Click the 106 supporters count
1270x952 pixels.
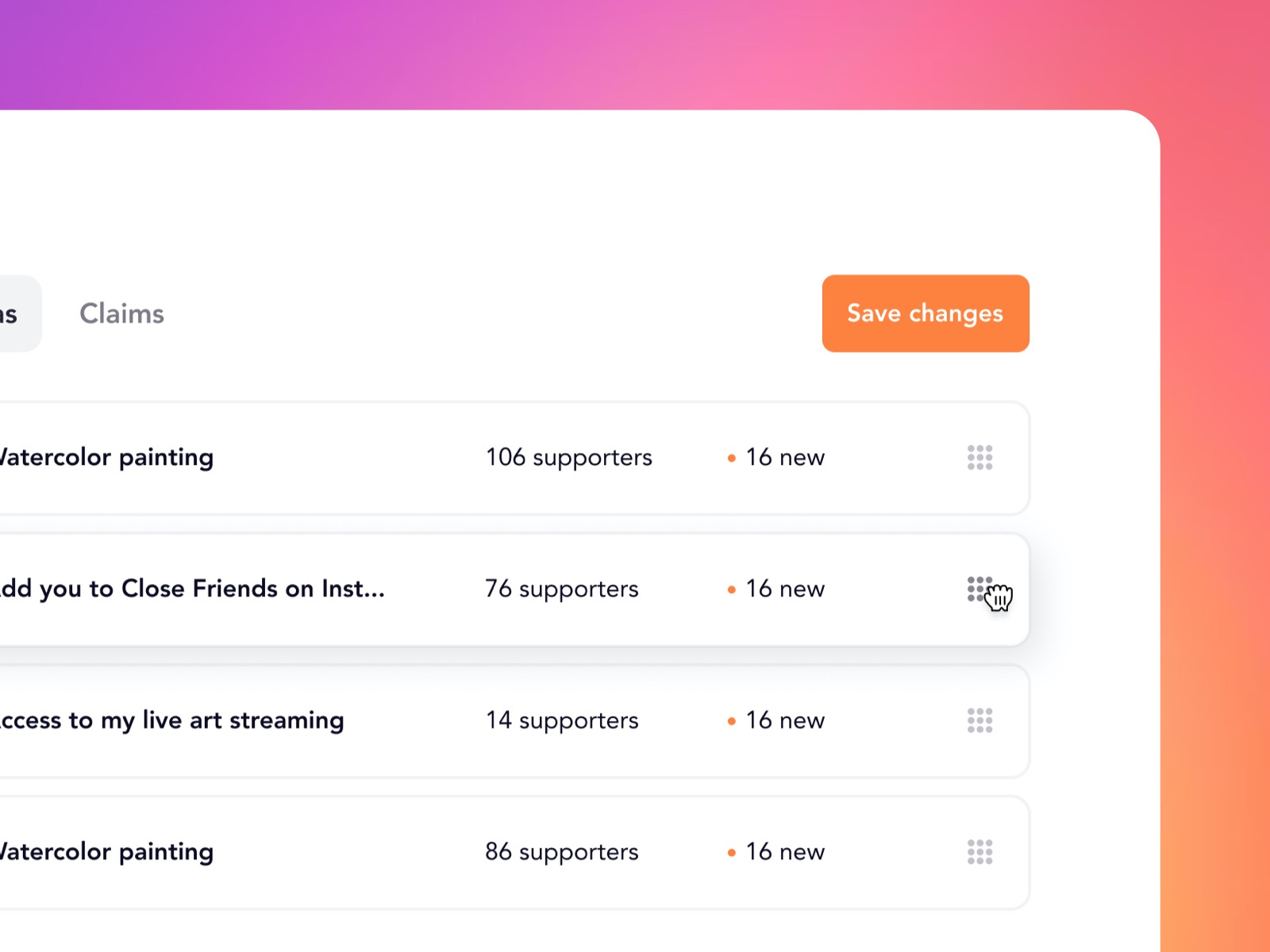(x=568, y=458)
